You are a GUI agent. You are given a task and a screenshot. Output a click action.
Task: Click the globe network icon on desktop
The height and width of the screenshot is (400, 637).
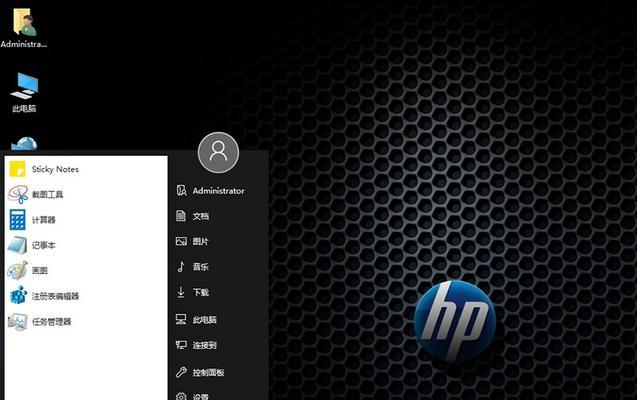coord(24,144)
